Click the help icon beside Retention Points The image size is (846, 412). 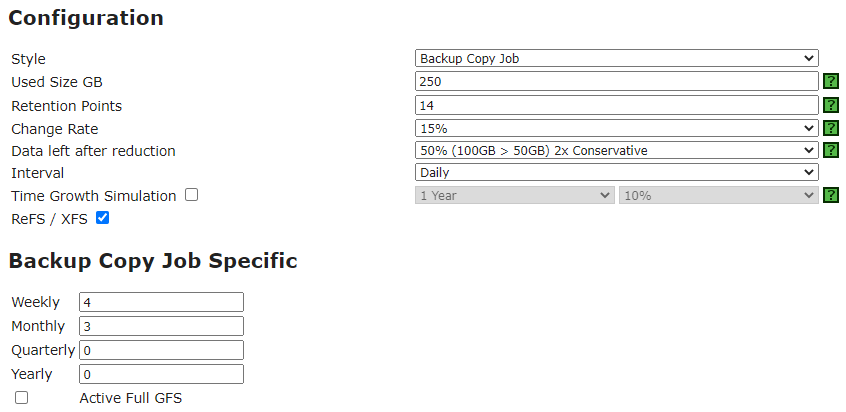(831, 105)
